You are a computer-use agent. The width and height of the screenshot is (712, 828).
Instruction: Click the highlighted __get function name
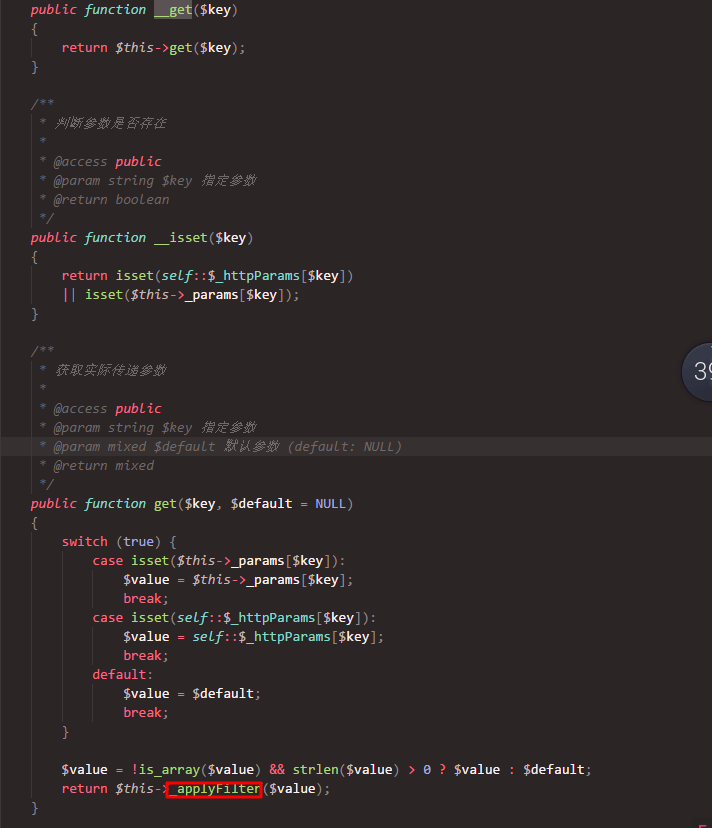173,10
